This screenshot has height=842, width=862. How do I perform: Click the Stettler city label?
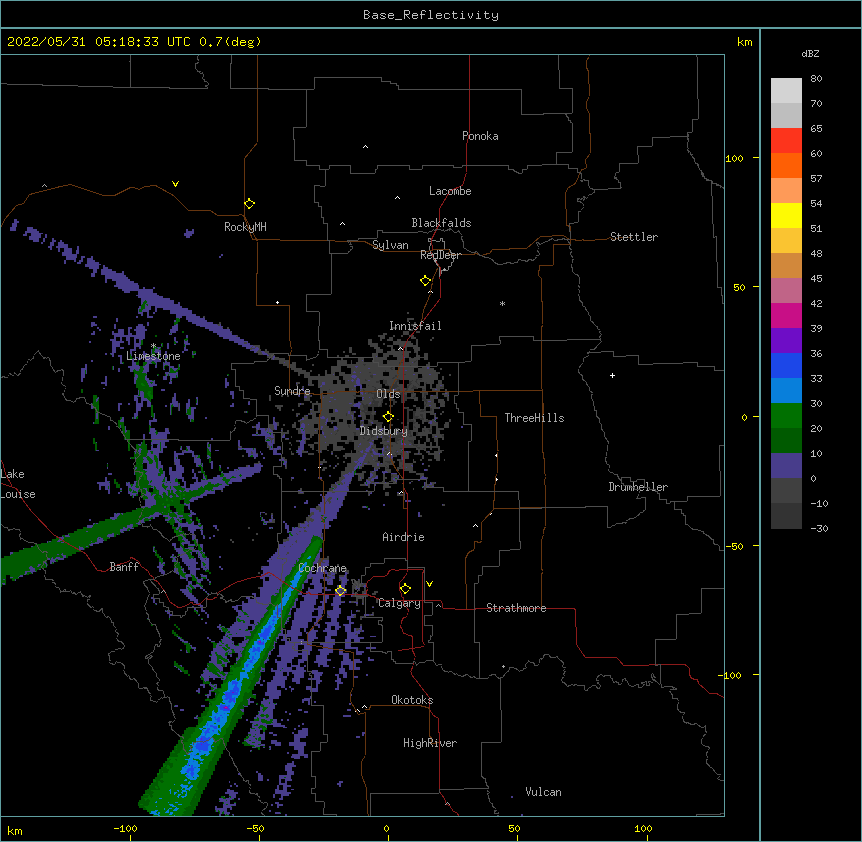coord(634,237)
